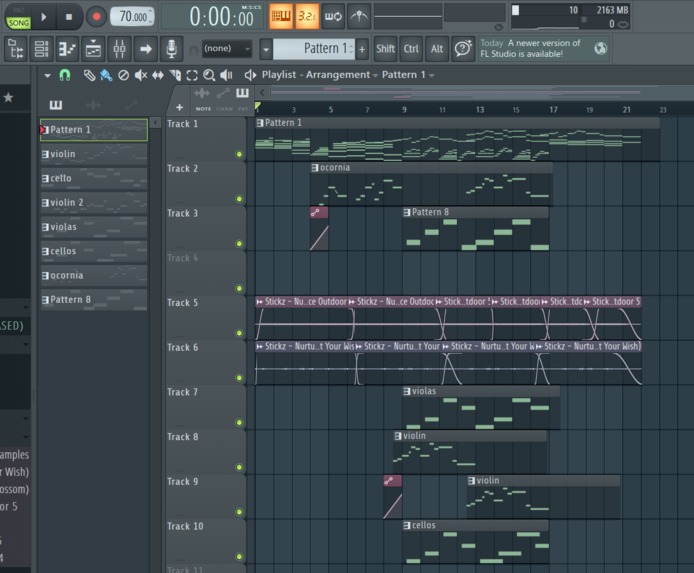Open the pattern selector dropdown arrow
The width and height of the screenshot is (694, 573).
pyautogui.click(x=266, y=49)
